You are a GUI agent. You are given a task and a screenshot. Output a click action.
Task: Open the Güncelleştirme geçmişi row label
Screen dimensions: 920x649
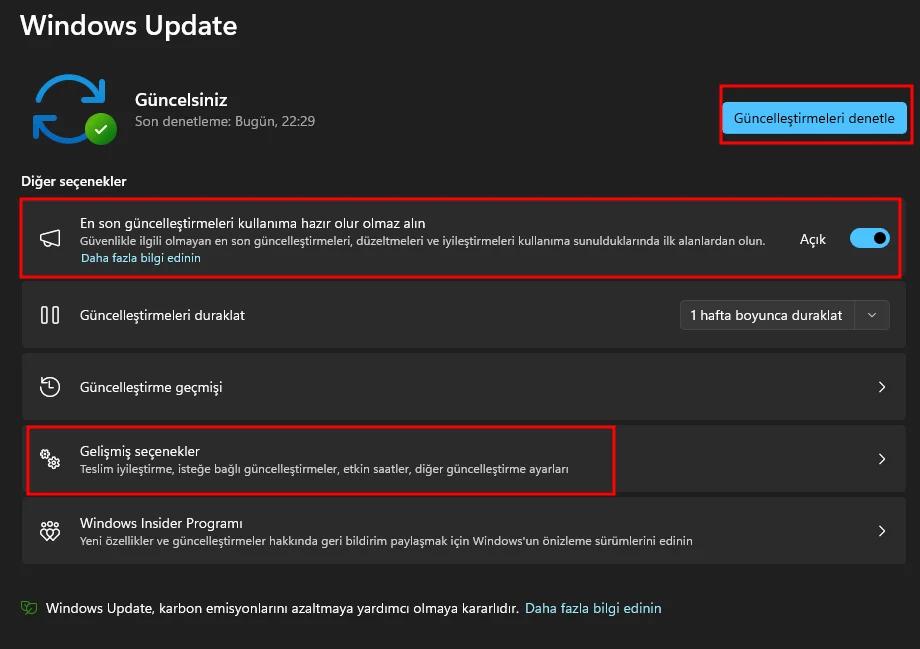151,387
